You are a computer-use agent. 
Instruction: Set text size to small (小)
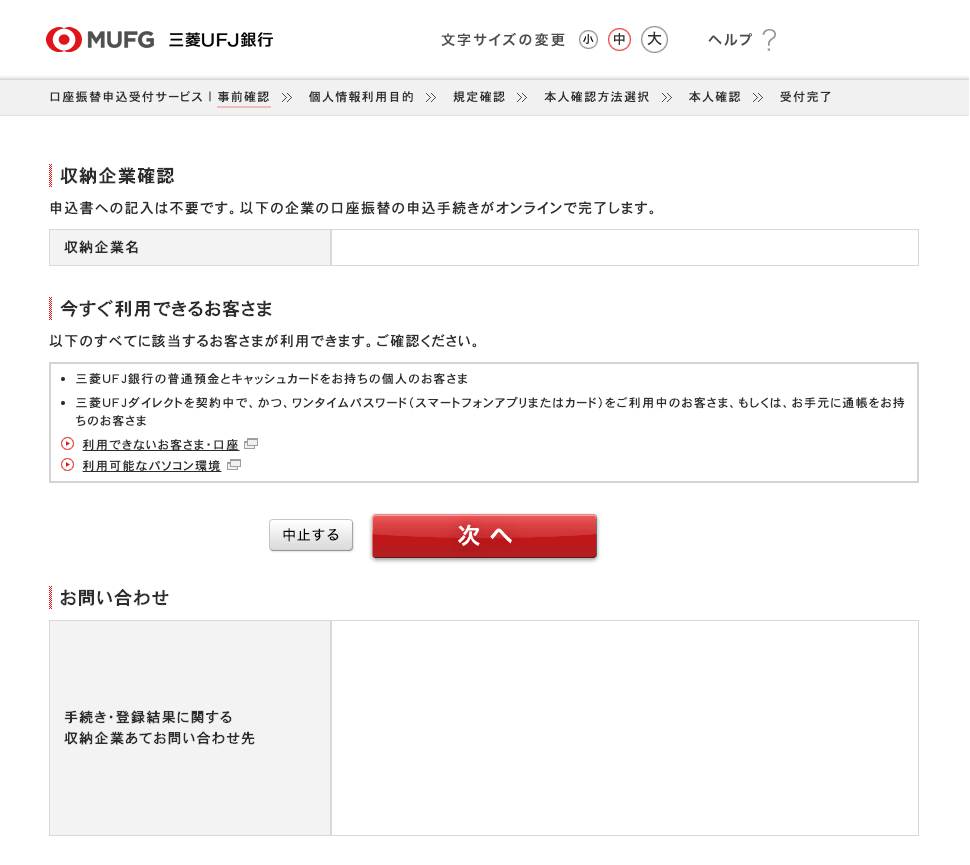(588, 40)
